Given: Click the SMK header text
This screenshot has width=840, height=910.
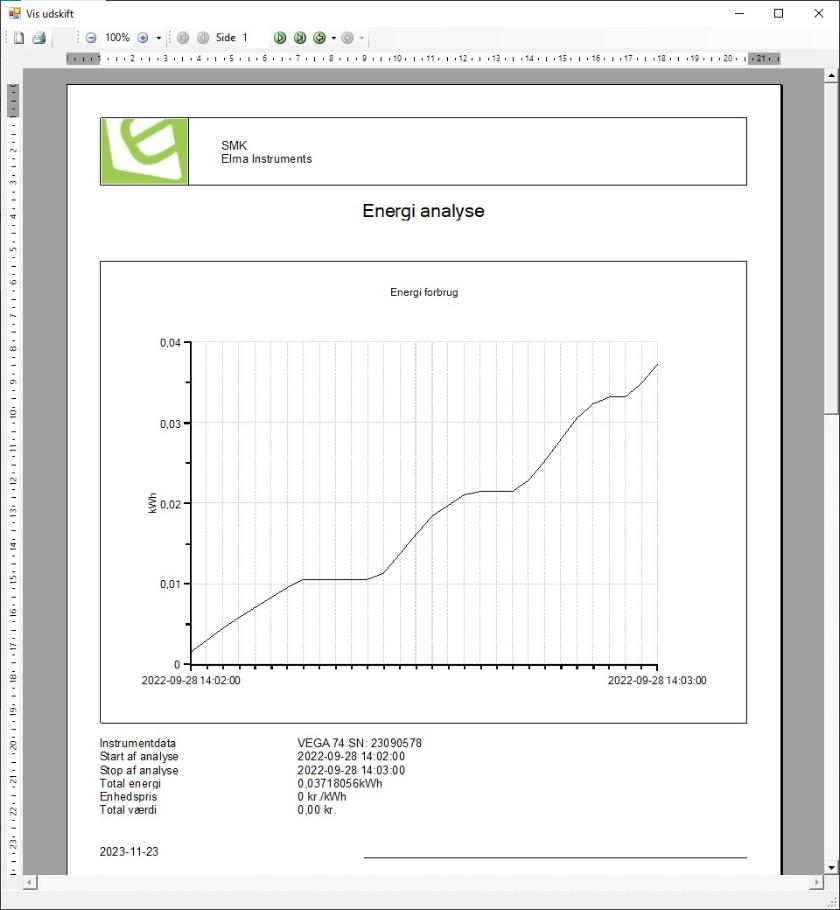Looking at the screenshot, I should pos(234,145).
